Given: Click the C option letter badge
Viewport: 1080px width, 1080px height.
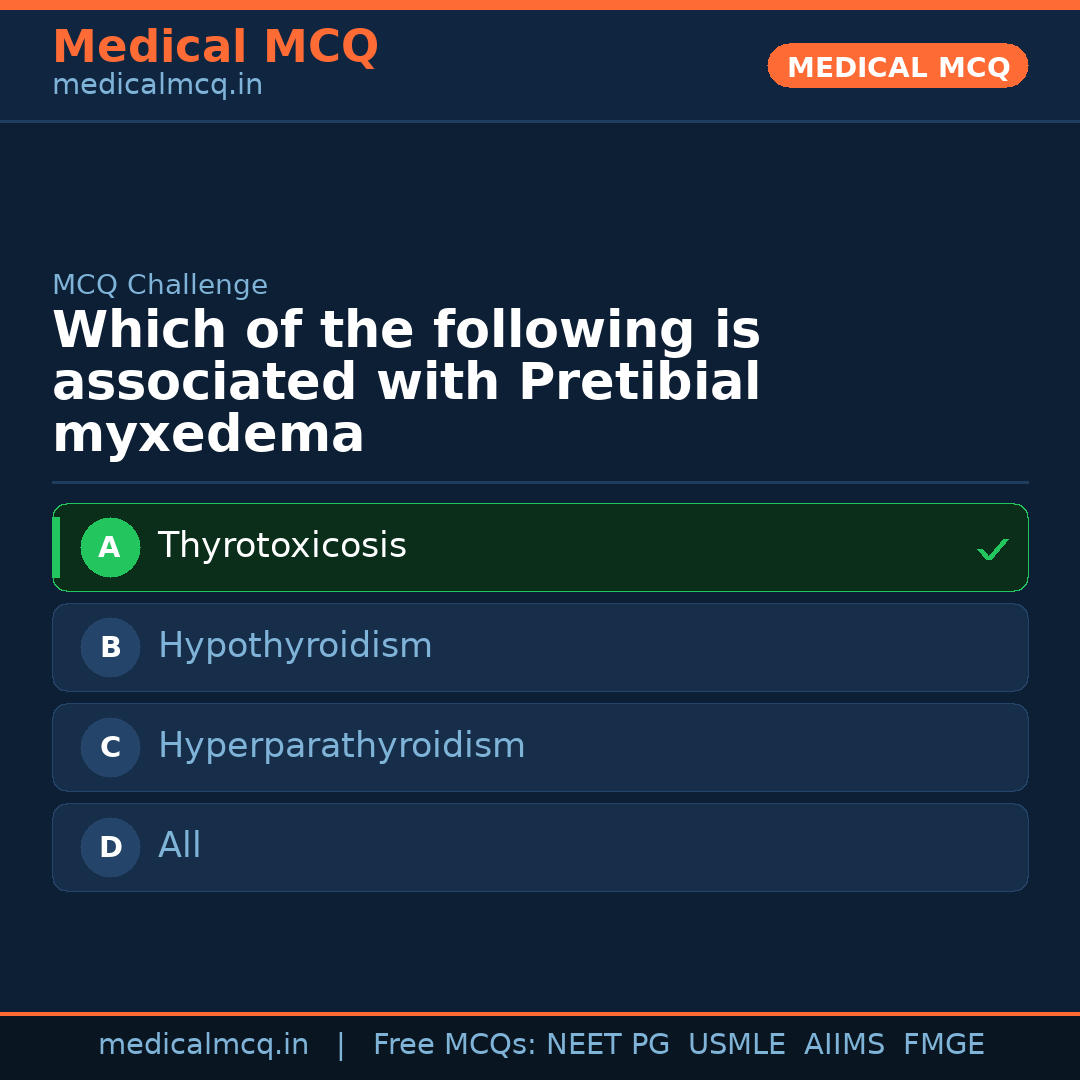Looking at the screenshot, I should click(110, 747).
